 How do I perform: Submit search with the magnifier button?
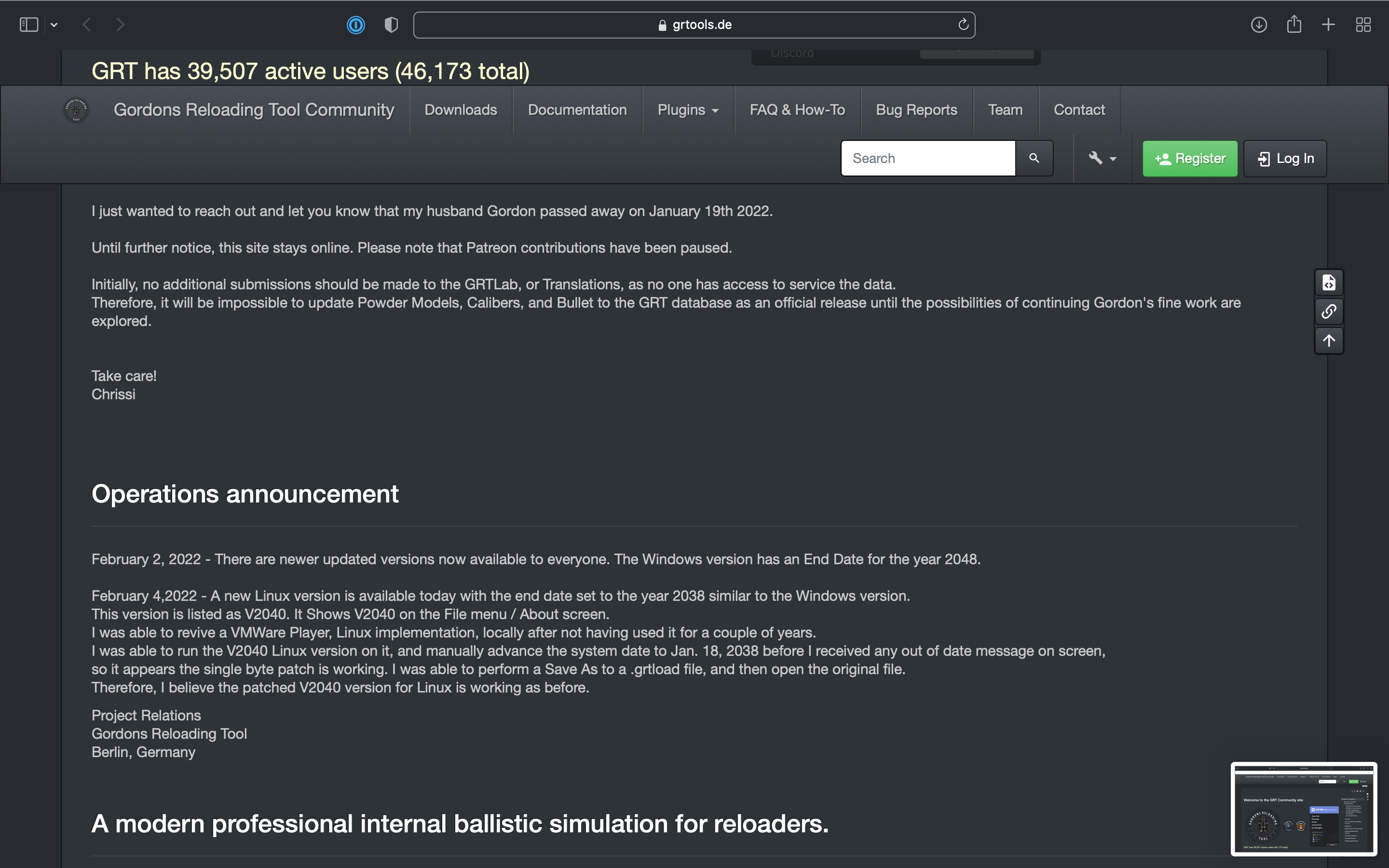pos(1034,158)
